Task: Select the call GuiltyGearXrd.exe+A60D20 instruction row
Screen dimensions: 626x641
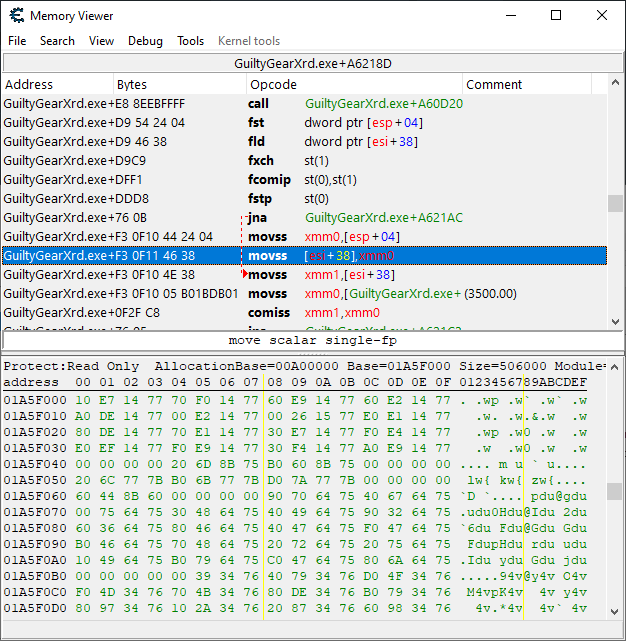Action: coord(300,104)
